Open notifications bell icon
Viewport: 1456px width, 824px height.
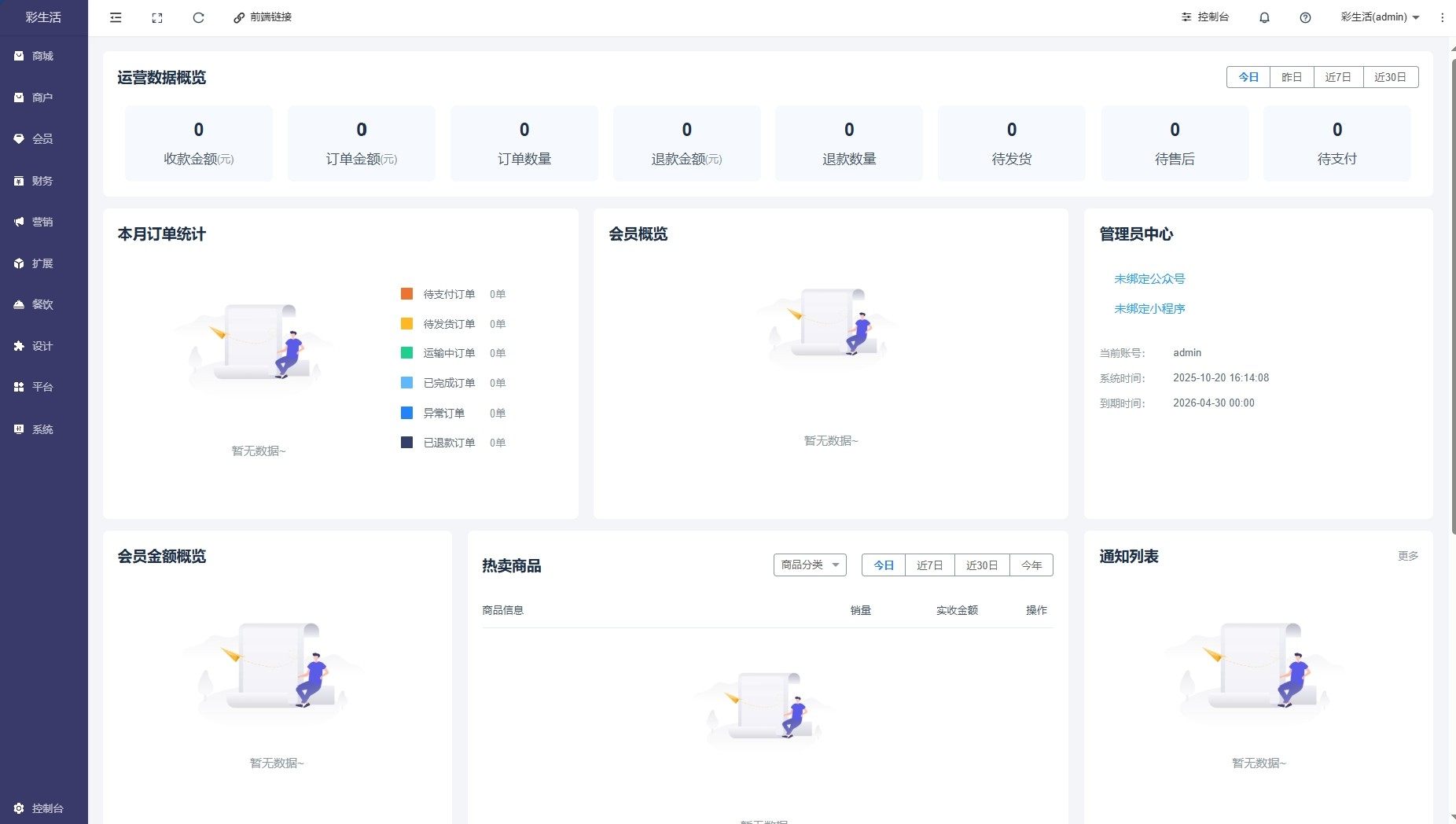(1264, 17)
